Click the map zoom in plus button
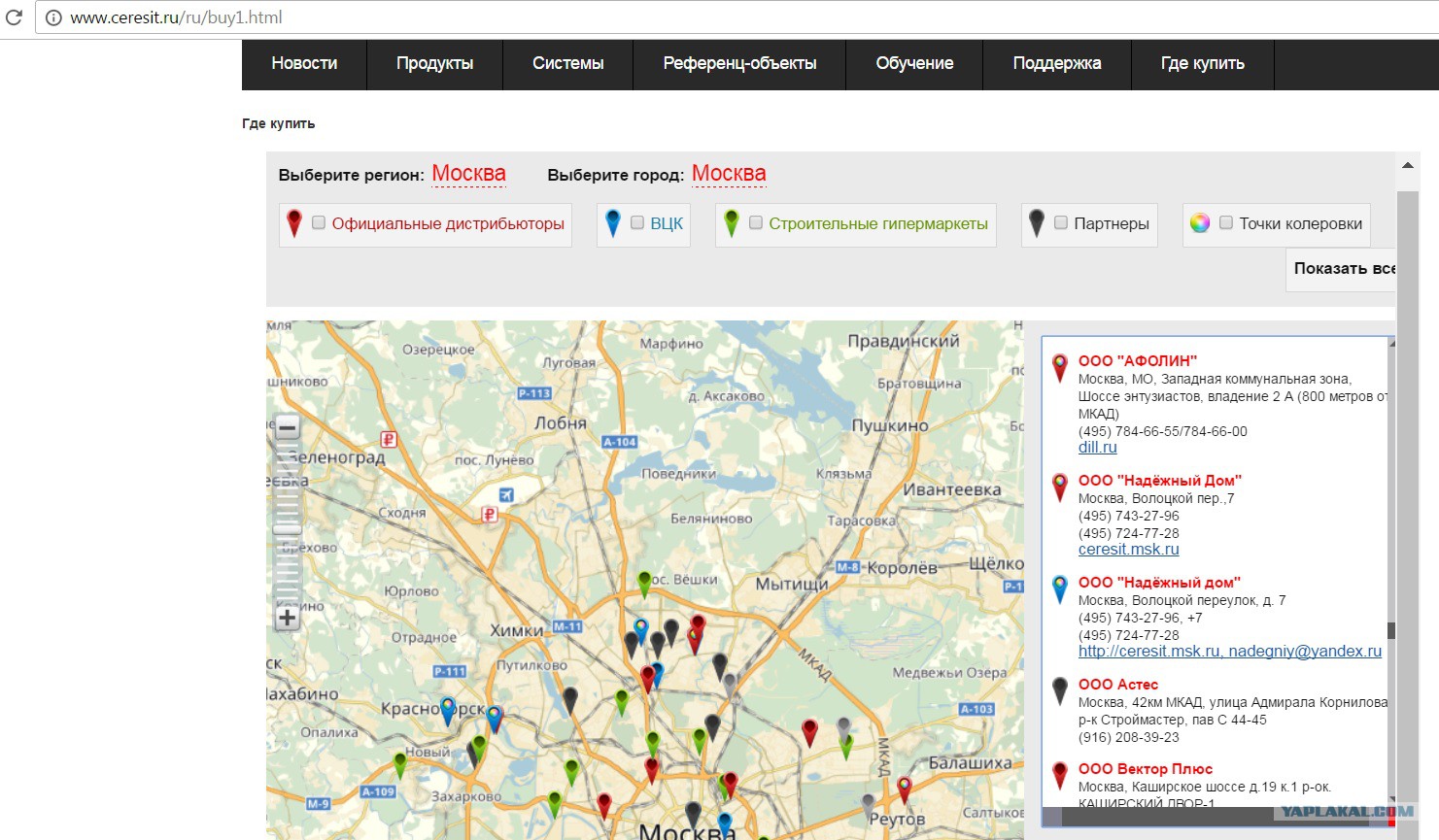The image size is (1439, 840). (x=287, y=618)
